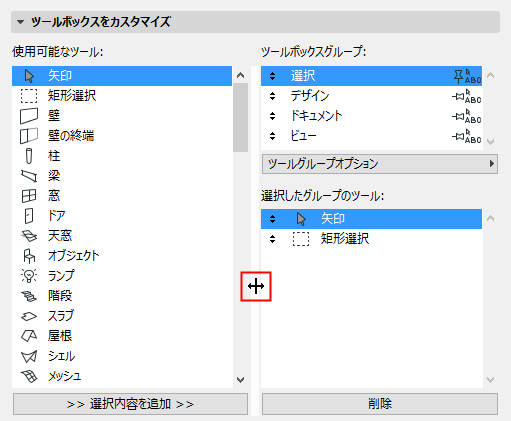The width and height of the screenshot is (511, 421).
Task: Collapse the ツールボックスをカスタマイズ panel
Action: 21,22
